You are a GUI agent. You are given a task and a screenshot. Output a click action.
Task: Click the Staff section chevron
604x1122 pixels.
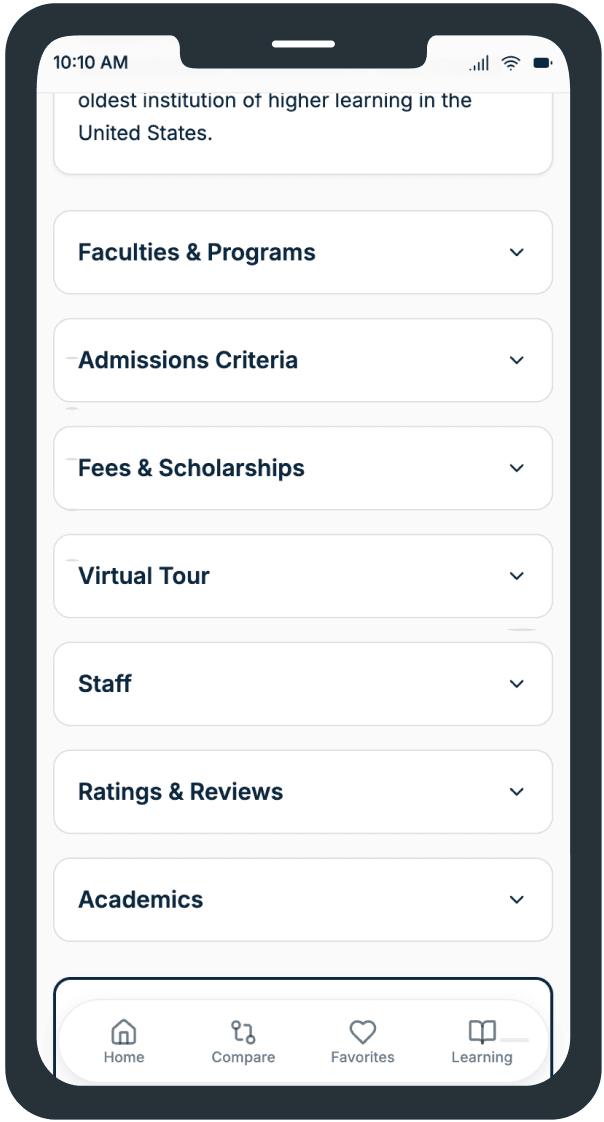pos(517,684)
